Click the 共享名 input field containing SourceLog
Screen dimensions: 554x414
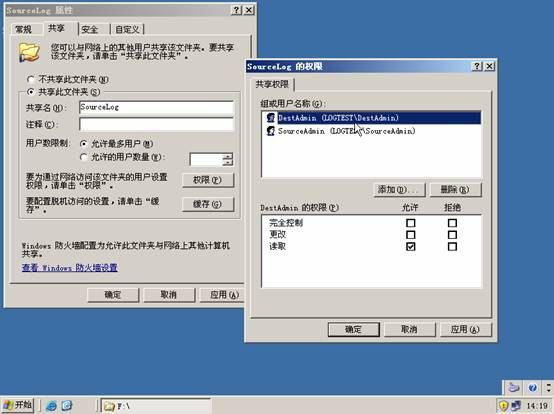tap(157, 107)
